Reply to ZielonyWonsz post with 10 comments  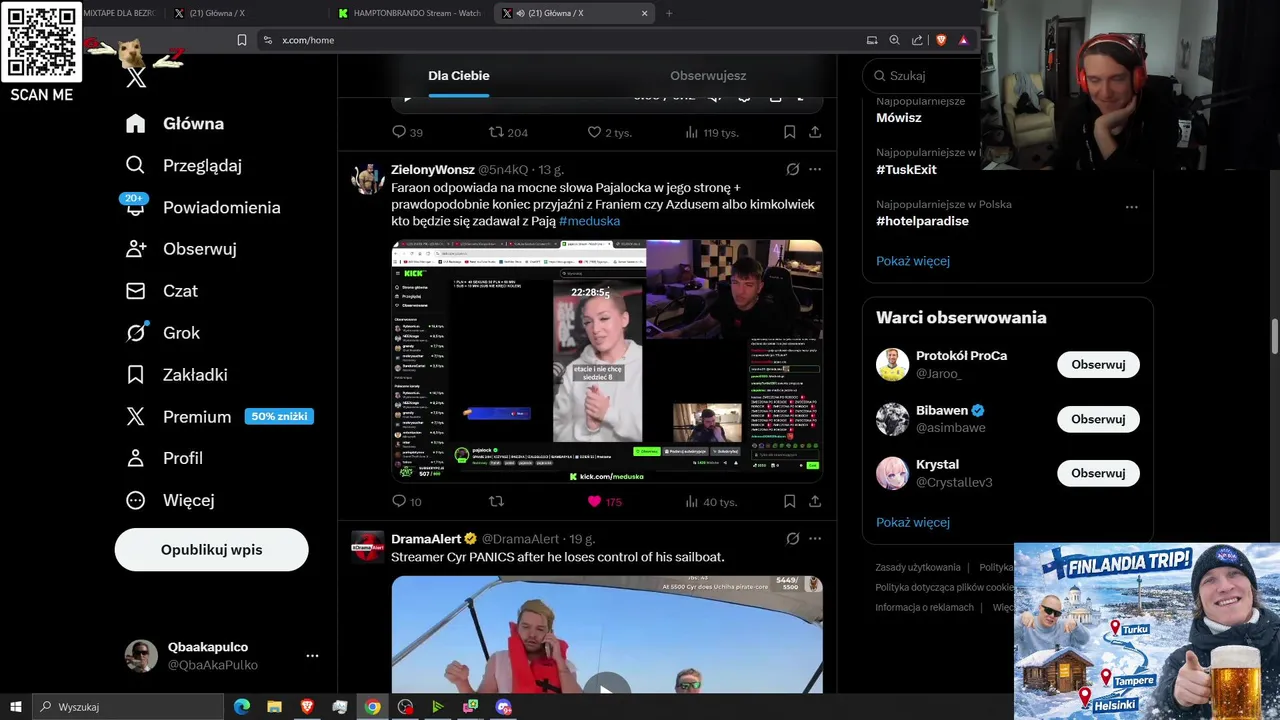399,502
